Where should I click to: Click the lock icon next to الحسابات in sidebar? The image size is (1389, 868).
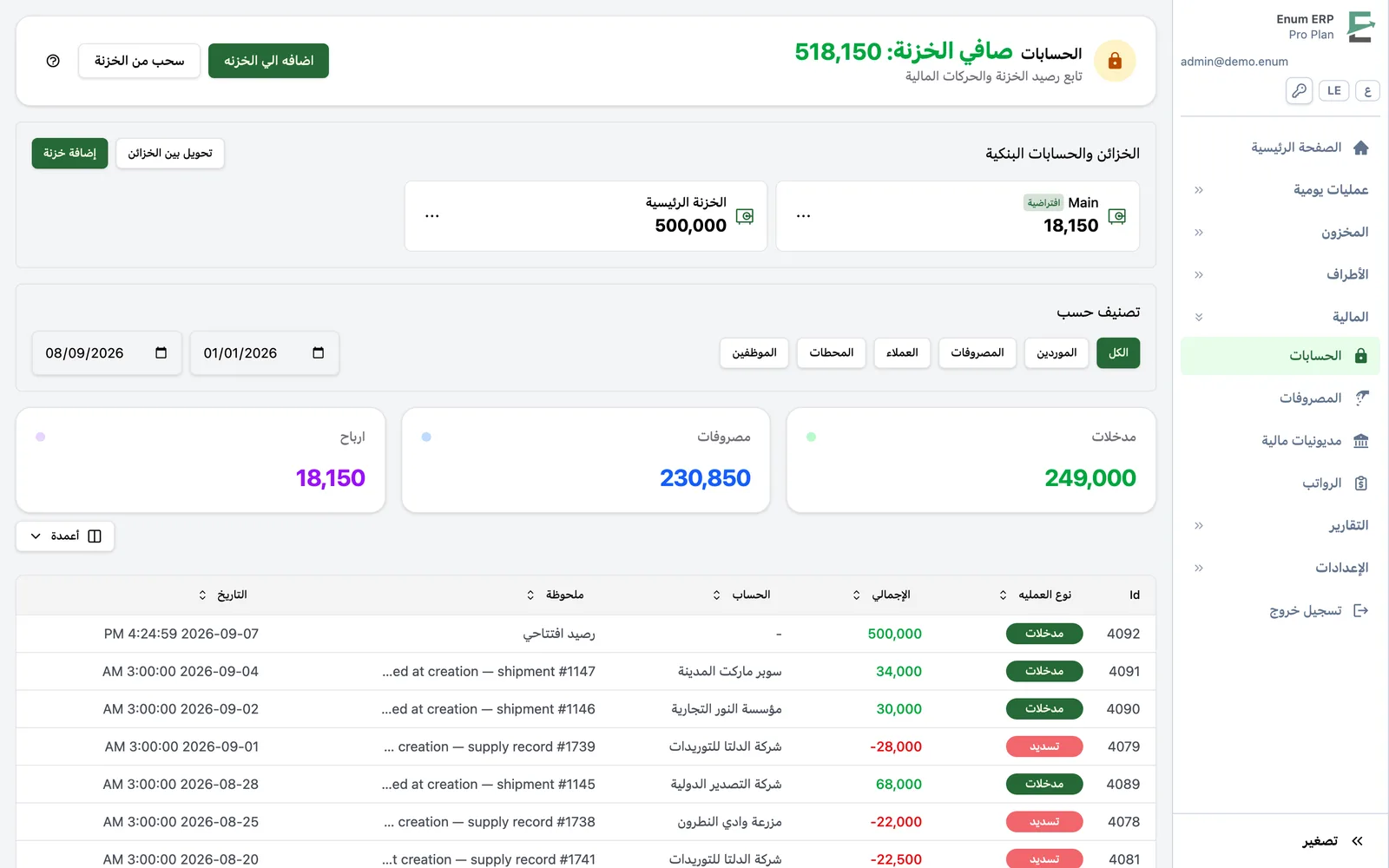tap(1360, 356)
